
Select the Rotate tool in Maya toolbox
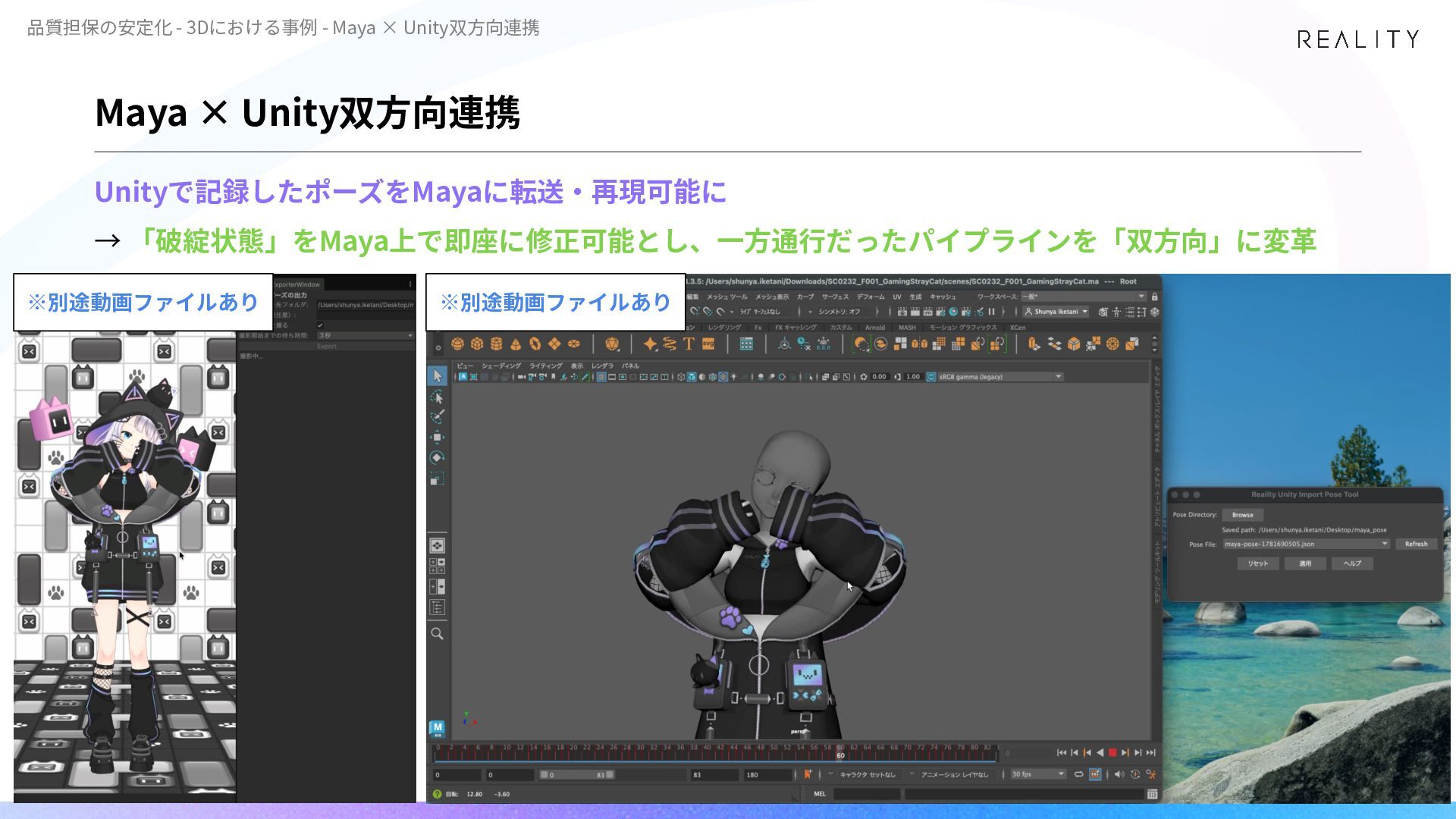click(x=438, y=458)
